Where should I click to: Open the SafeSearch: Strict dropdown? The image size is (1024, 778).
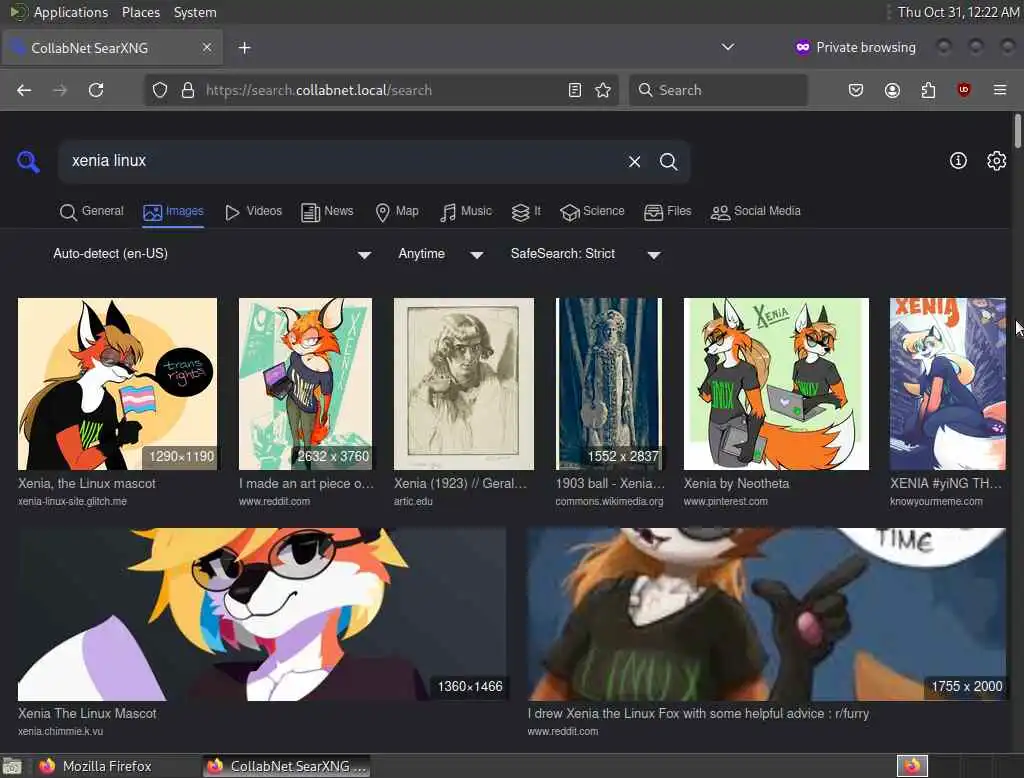pyautogui.click(x=586, y=254)
